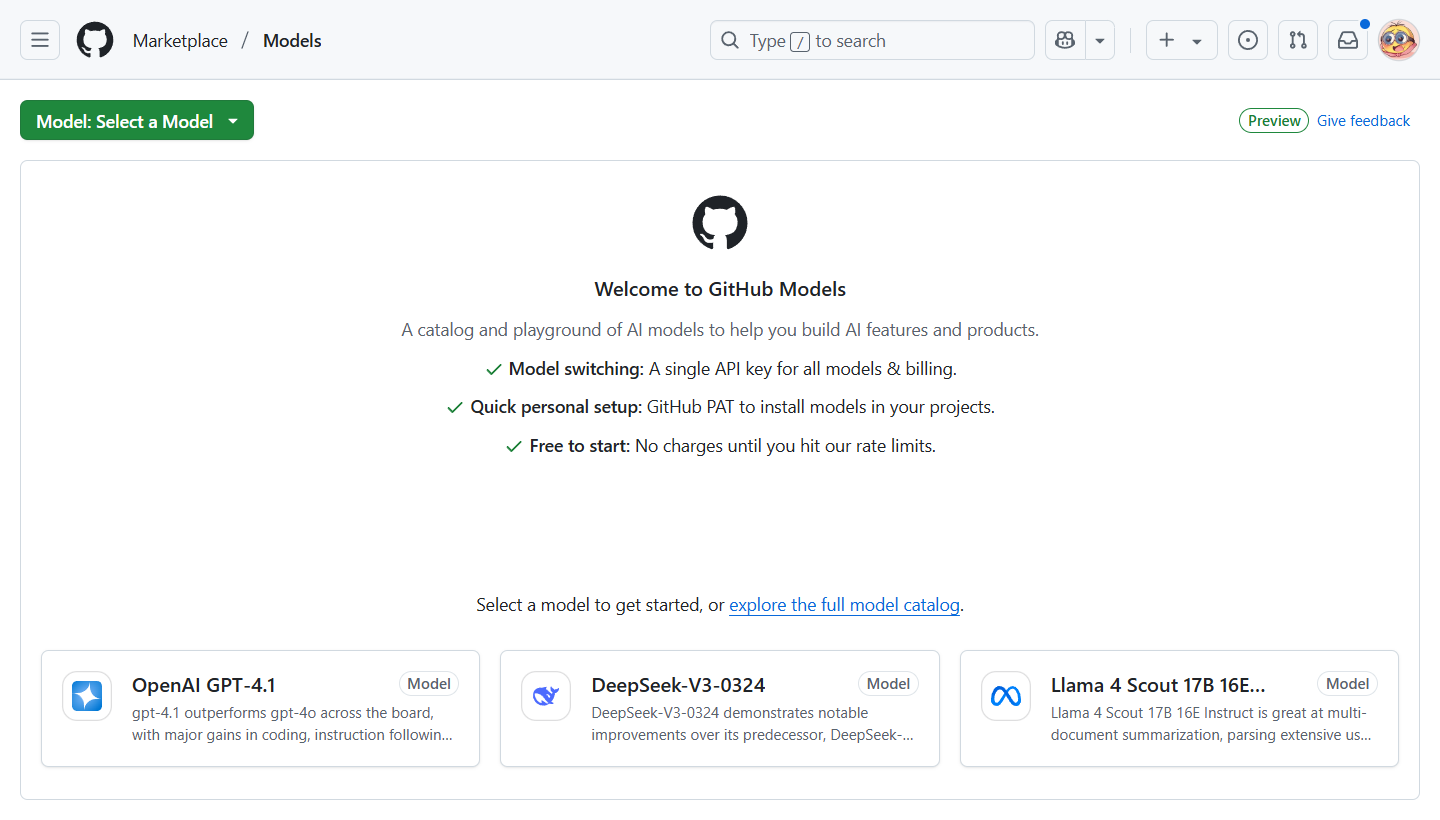Viewport: 1440px width, 820px height.
Task: Open user profile avatar menu
Action: [1399, 40]
